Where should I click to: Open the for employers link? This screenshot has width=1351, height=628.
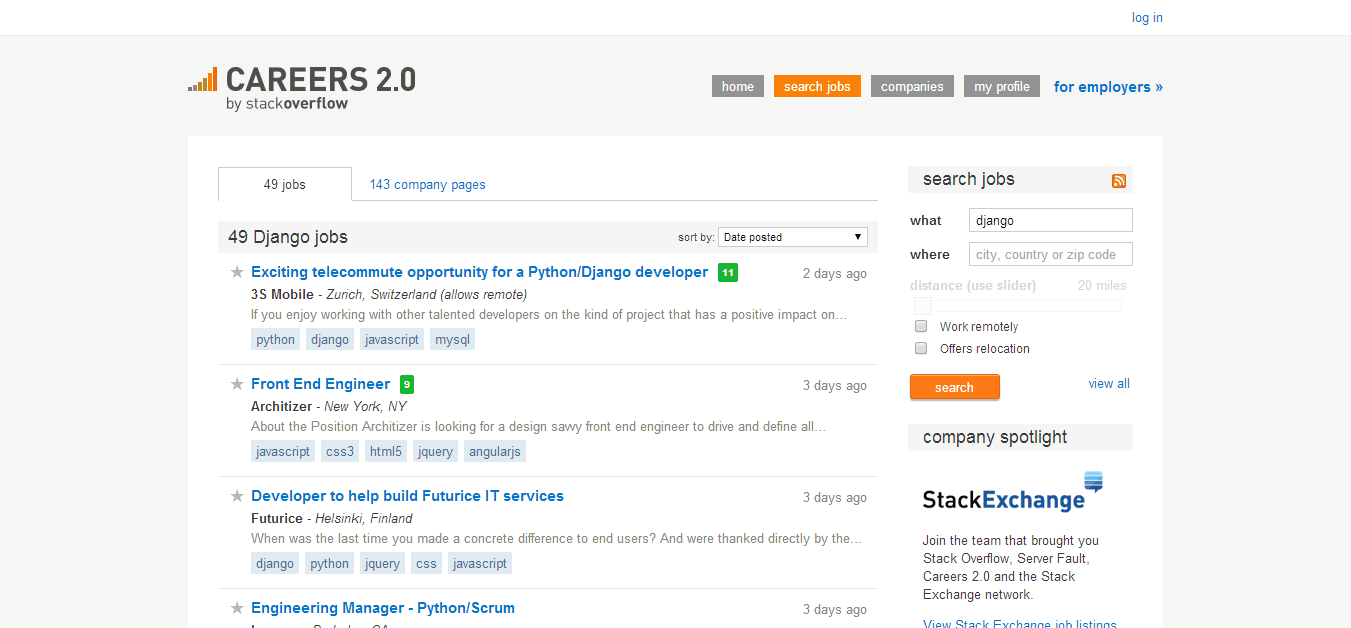(x=1108, y=87)
